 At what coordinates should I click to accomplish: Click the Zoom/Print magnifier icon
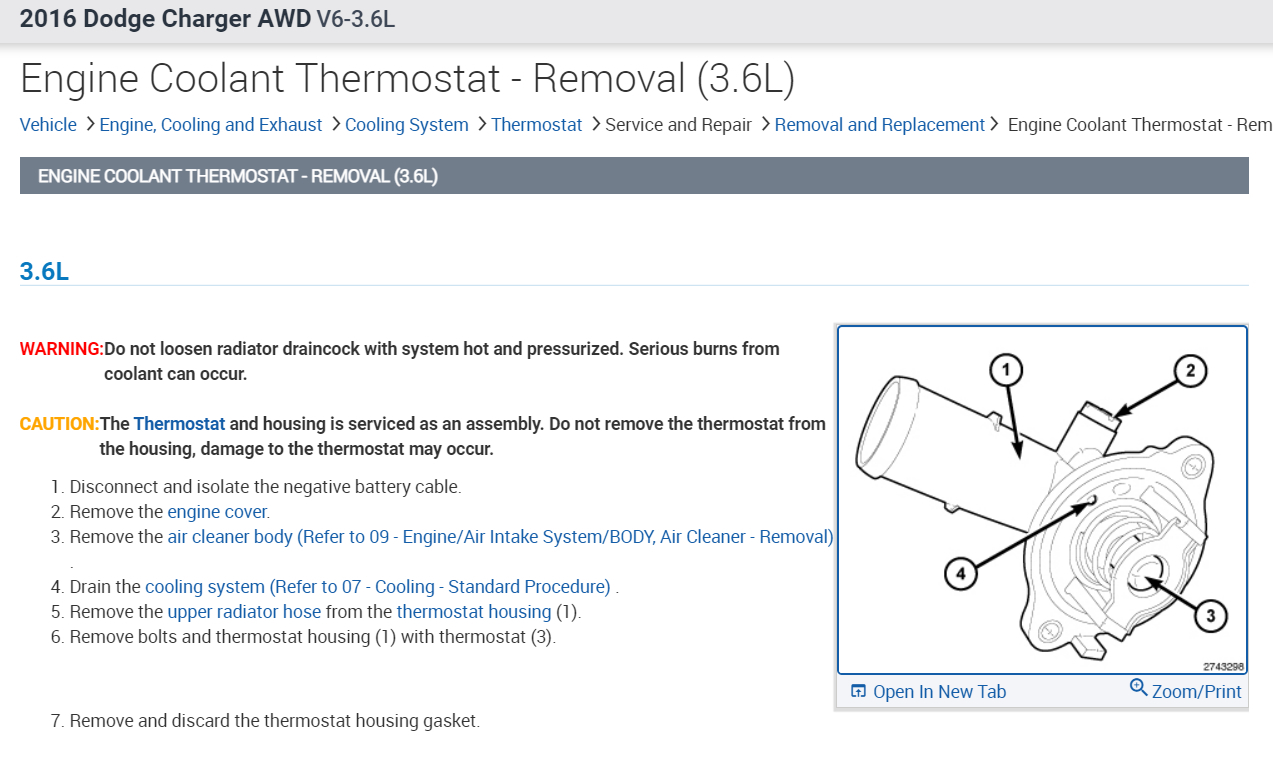(1138, 688)
